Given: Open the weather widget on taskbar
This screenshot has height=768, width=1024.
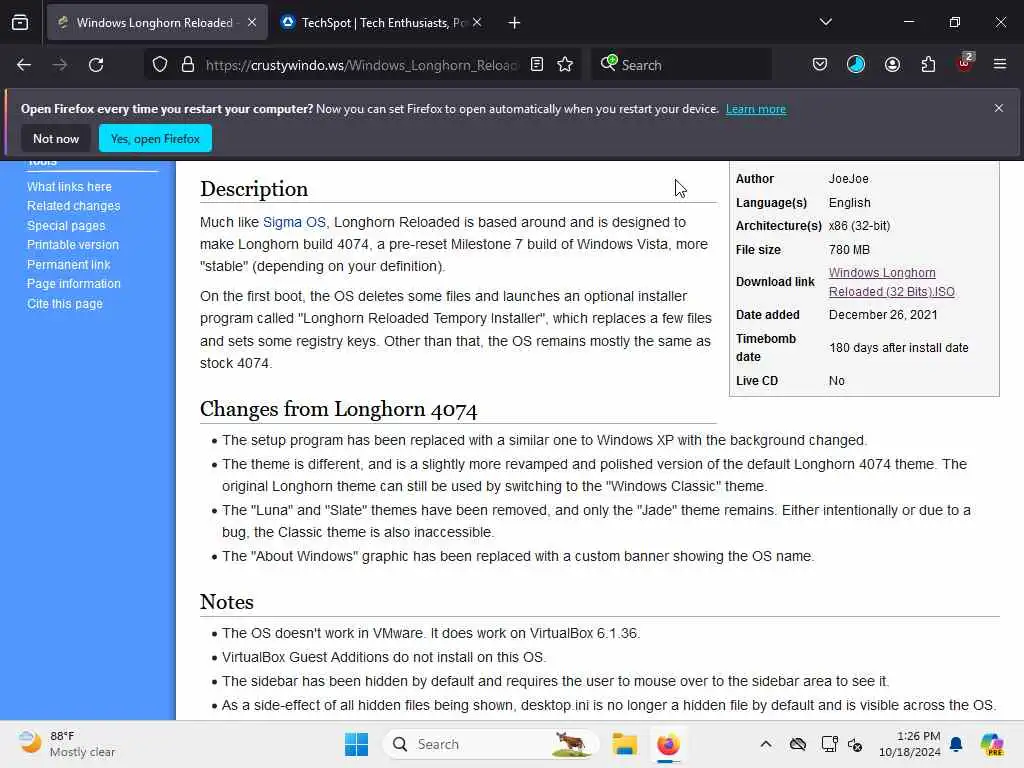Looking at the screenshot, I should pyautogui.click(x=66, y=744).
